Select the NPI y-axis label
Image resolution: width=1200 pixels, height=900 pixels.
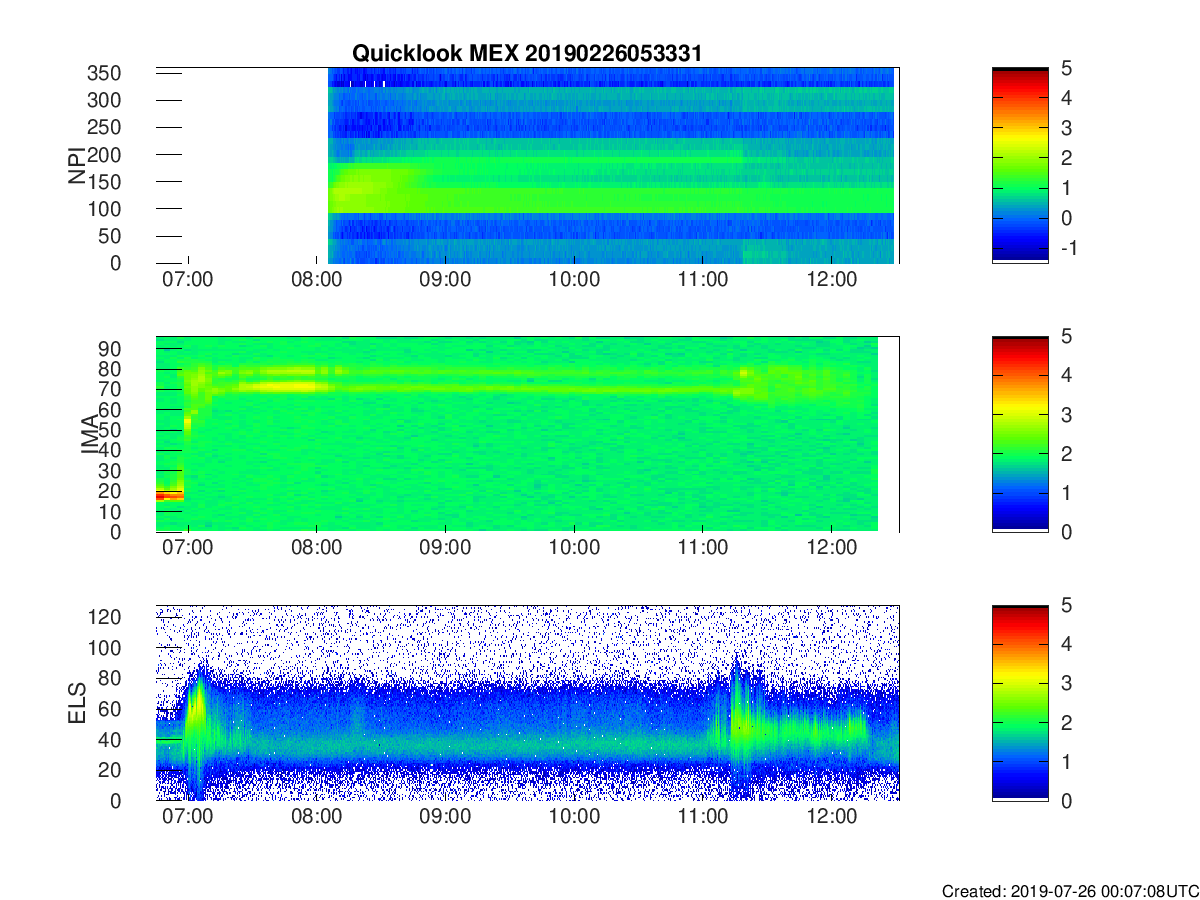pyautogui.click(x=76, y=166)
